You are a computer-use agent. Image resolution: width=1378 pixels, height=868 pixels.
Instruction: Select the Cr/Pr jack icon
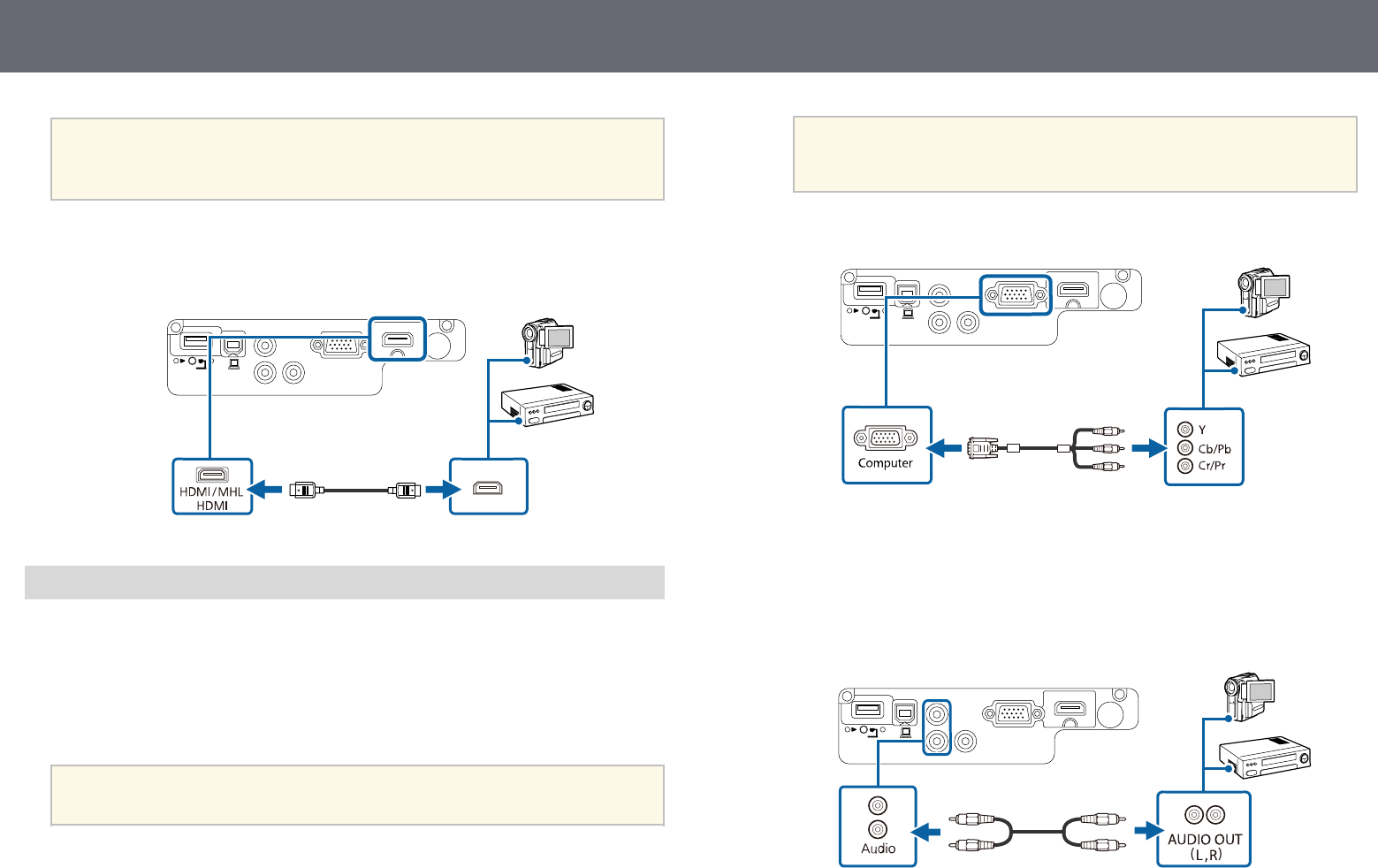pyautogui.click(x=1185, y=466)
